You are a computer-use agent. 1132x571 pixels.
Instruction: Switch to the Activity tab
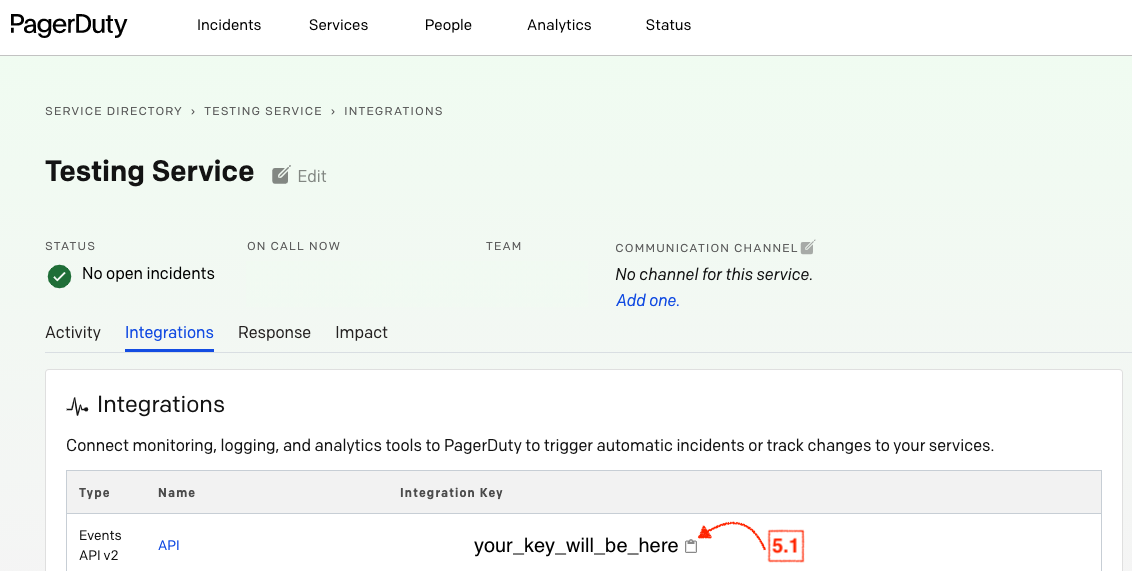[73, 333]
